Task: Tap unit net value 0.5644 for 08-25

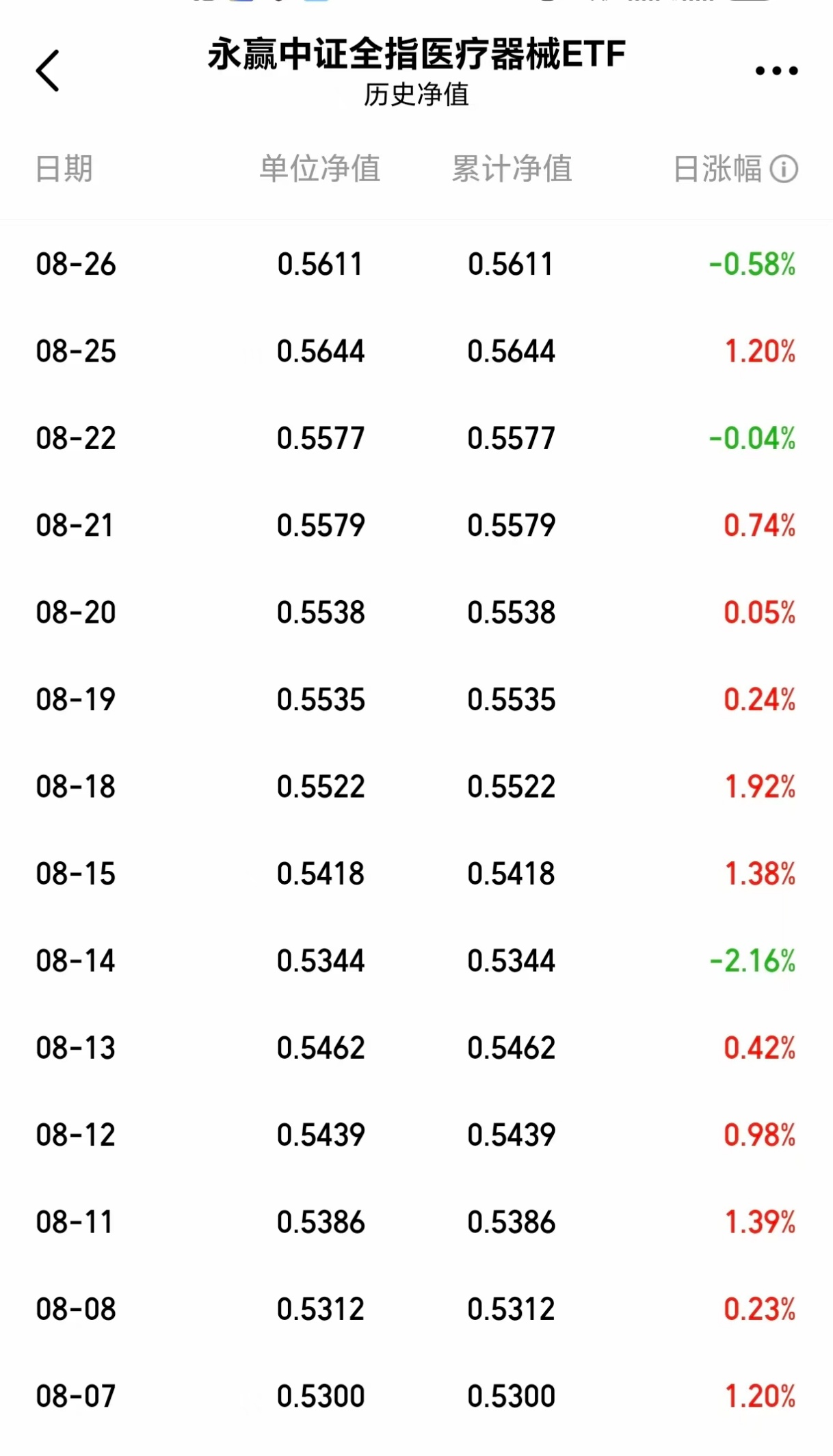Action: [321, 351]
